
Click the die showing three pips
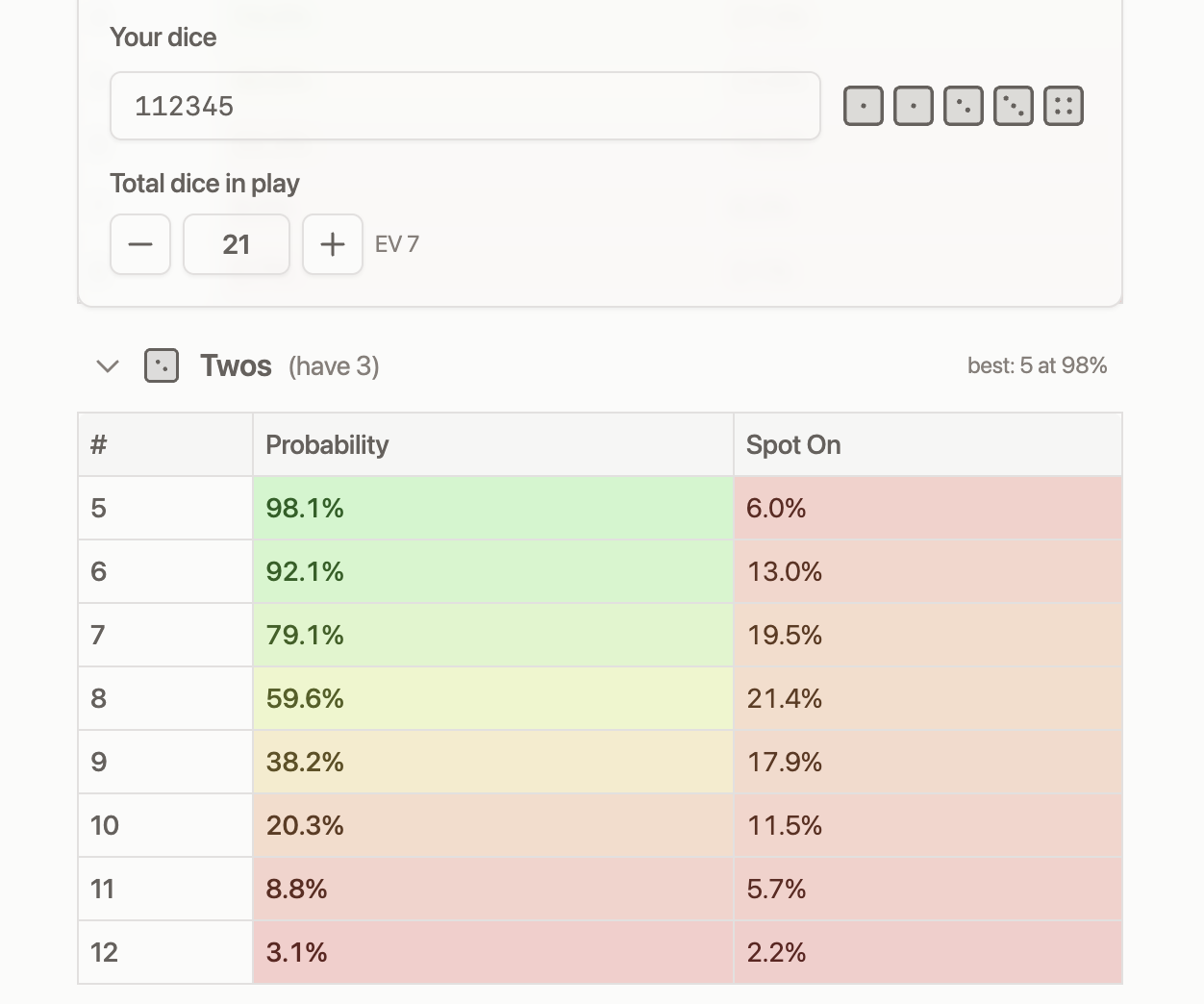[x=1013, y=106]
